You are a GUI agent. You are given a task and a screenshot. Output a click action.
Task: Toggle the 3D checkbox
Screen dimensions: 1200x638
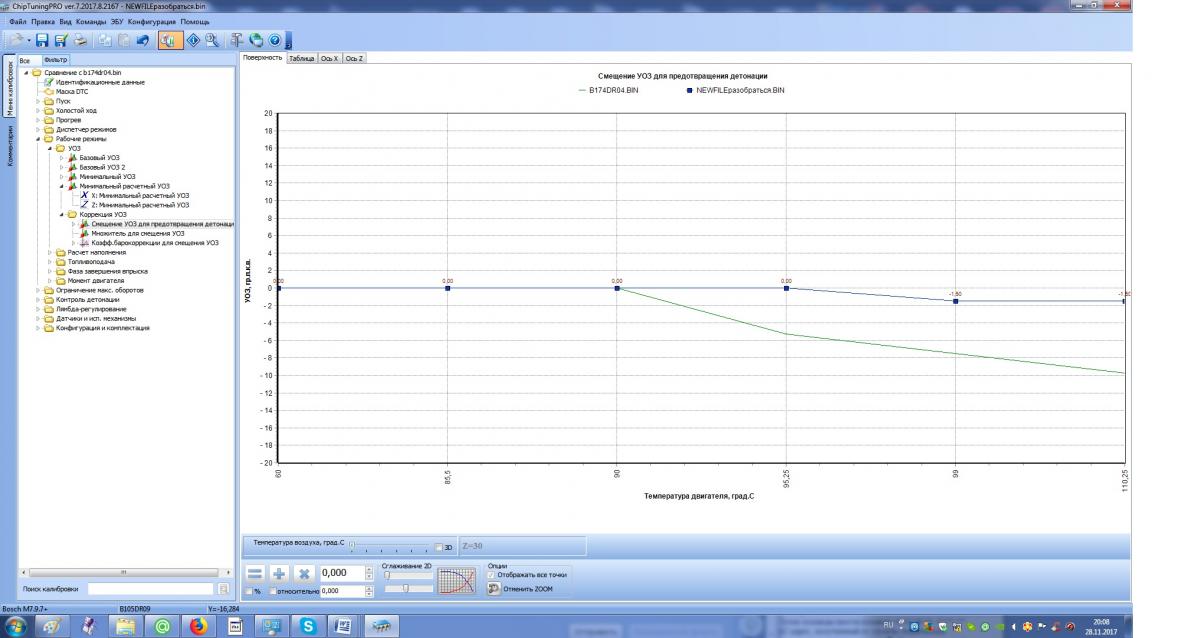tap(439, 547)
